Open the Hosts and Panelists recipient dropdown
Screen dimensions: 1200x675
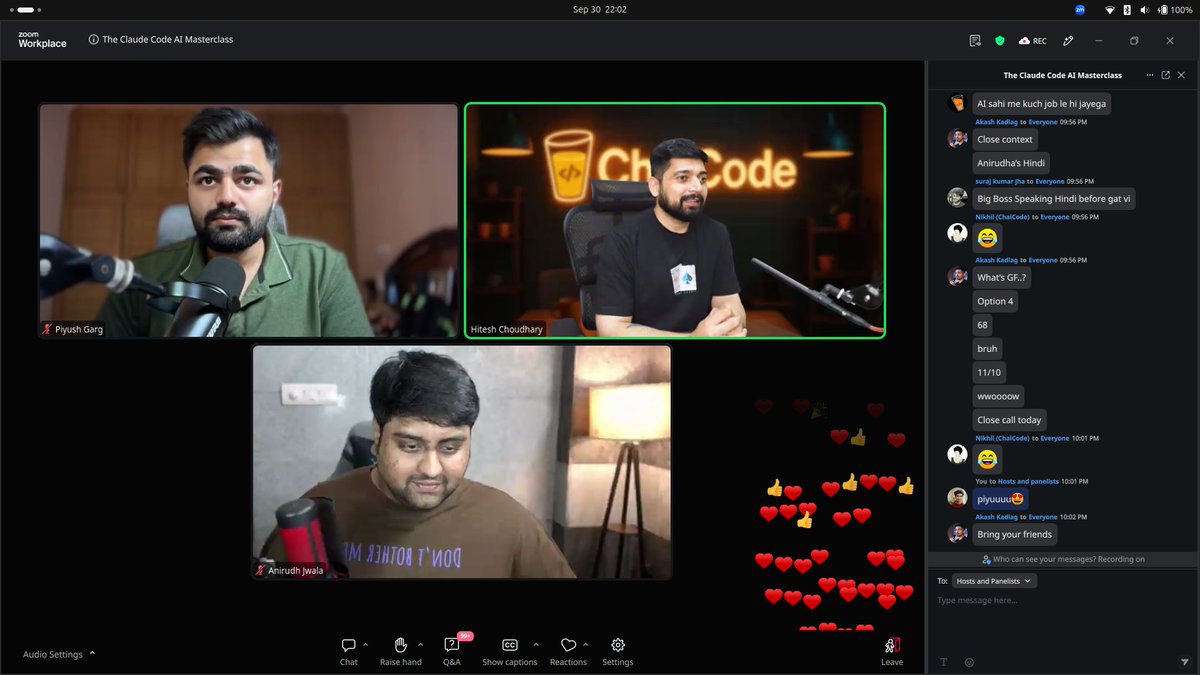[995, 581]
